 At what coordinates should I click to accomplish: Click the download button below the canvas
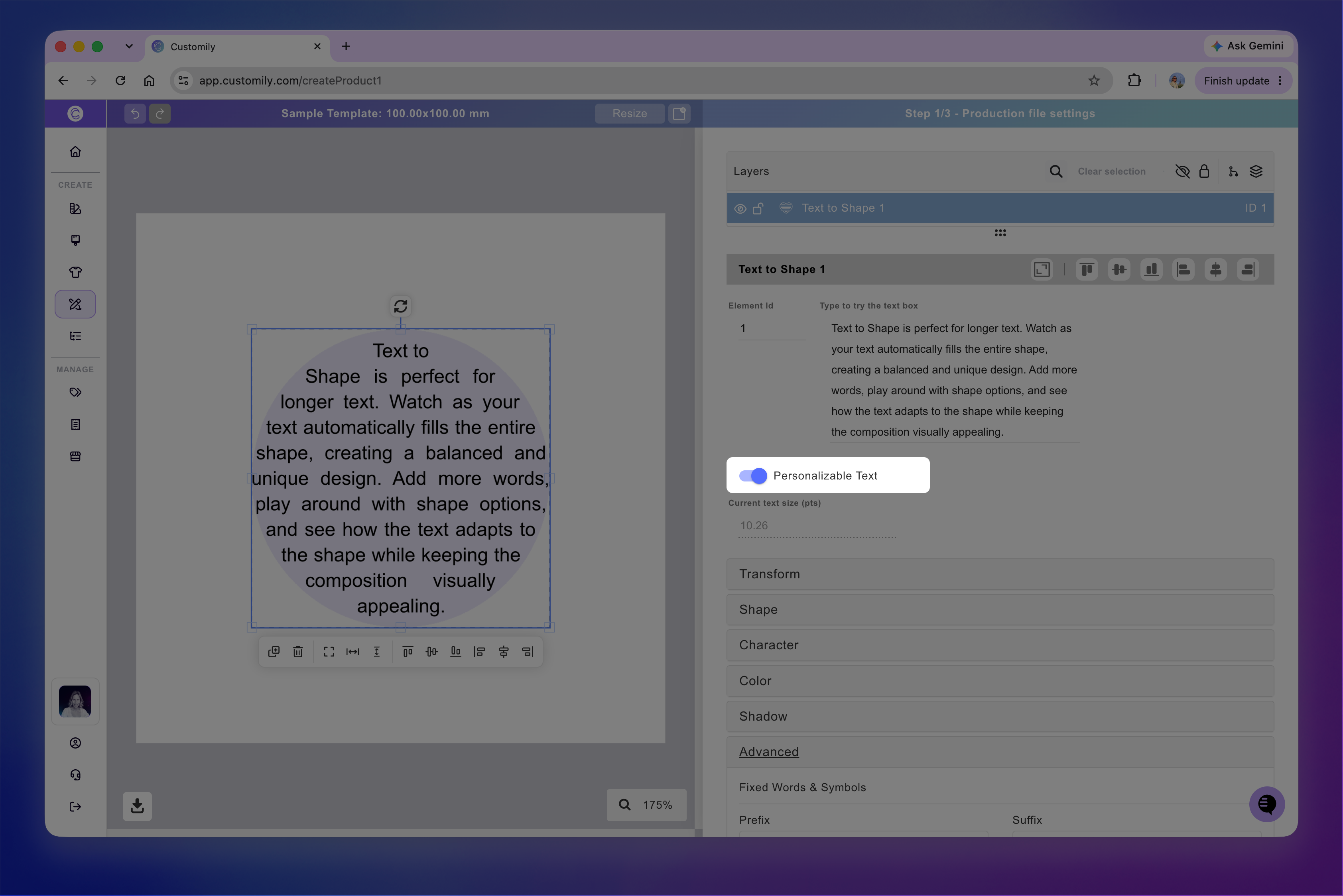[x=137, y=806]
